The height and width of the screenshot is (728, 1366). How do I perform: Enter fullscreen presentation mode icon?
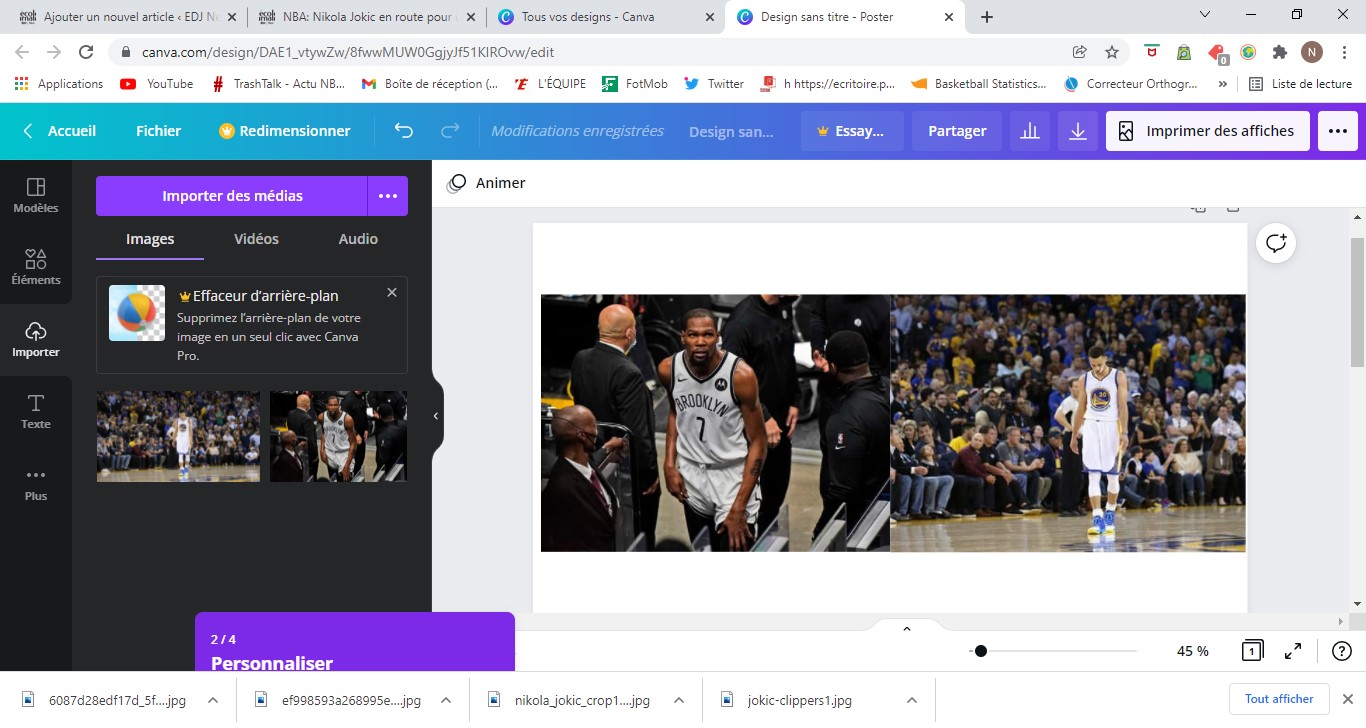click(x=1293, y=651)
